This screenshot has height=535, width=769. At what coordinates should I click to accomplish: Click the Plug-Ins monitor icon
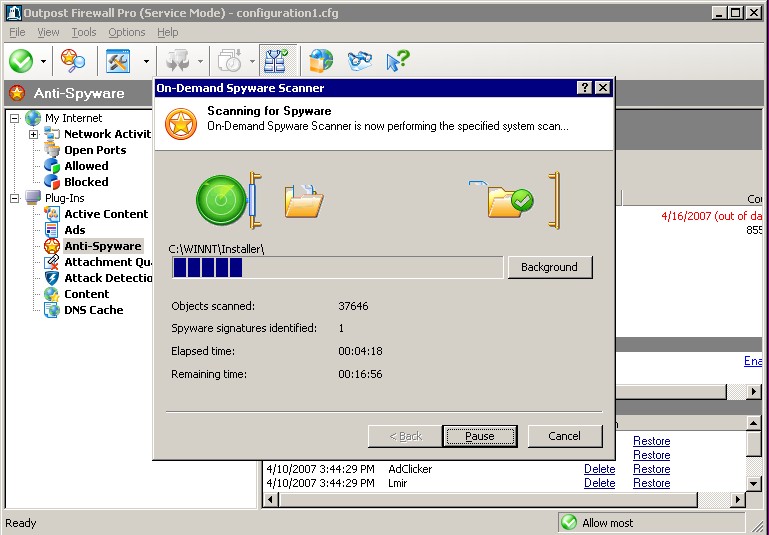33,198
